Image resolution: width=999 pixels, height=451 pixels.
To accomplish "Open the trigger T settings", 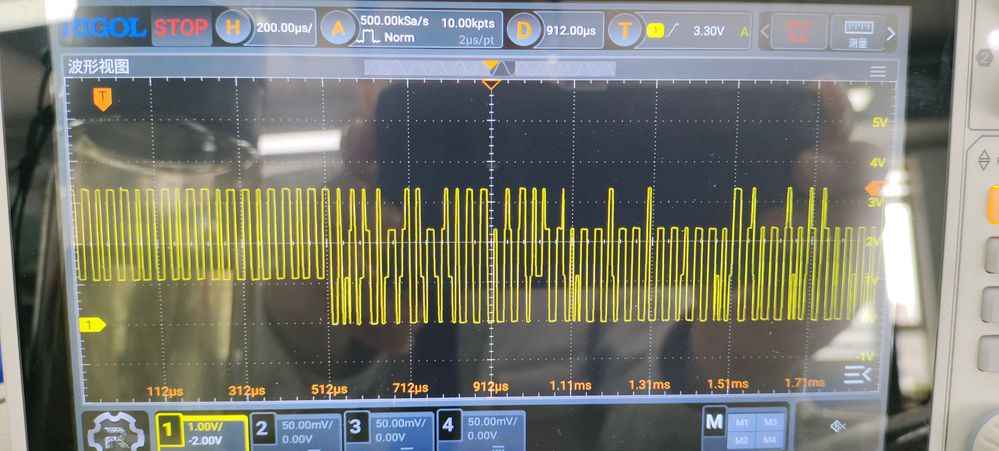I will pyautogui.click(x=625, y=31).
